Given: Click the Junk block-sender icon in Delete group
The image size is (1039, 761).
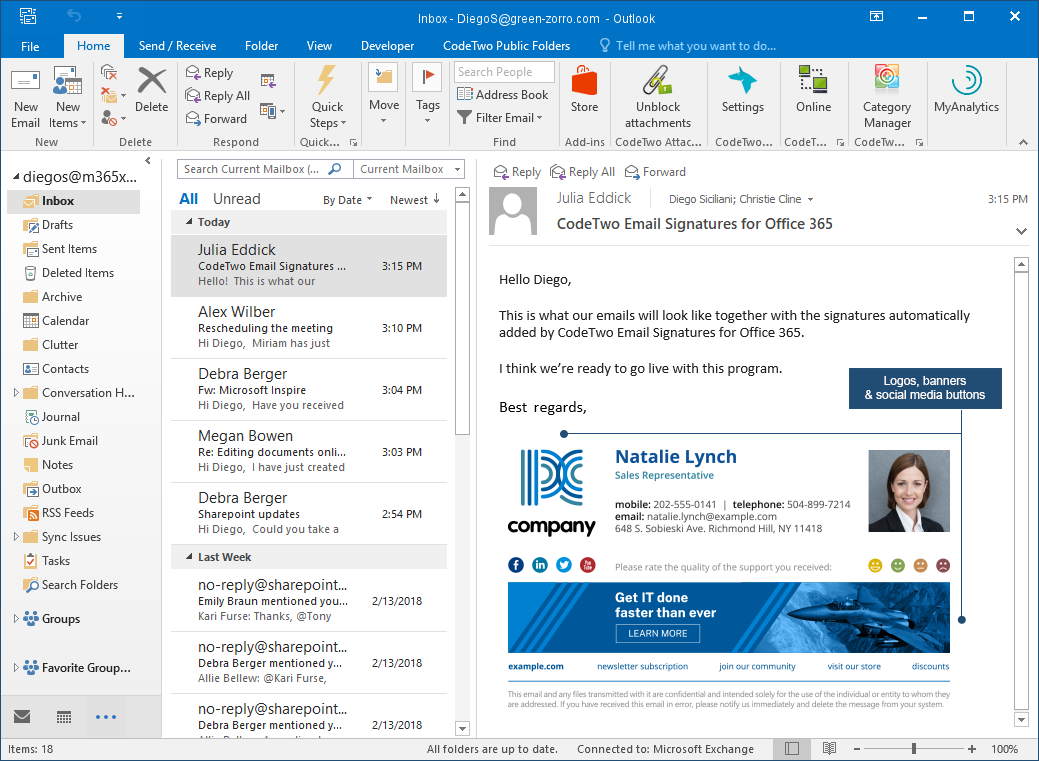Looking at the screenshot, I should 109,118.
